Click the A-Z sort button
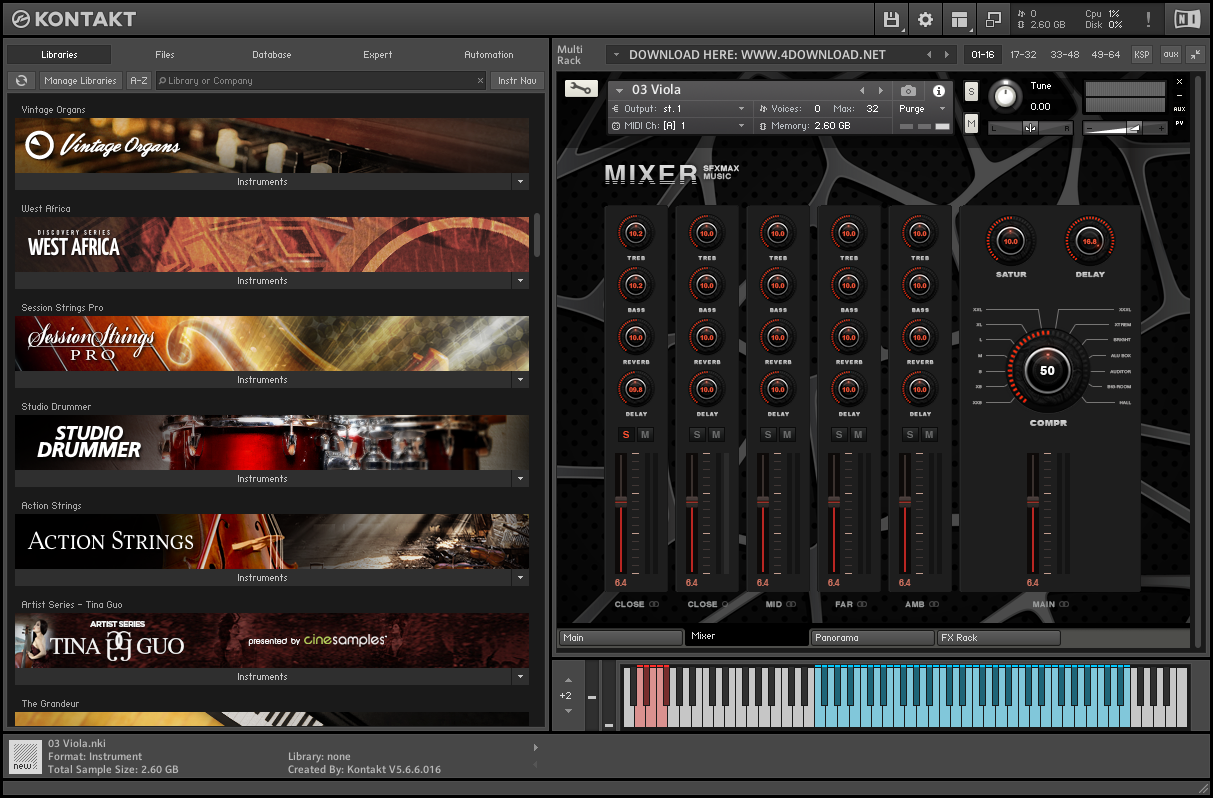Screen dimensions: 1213x798 point(139,81)
